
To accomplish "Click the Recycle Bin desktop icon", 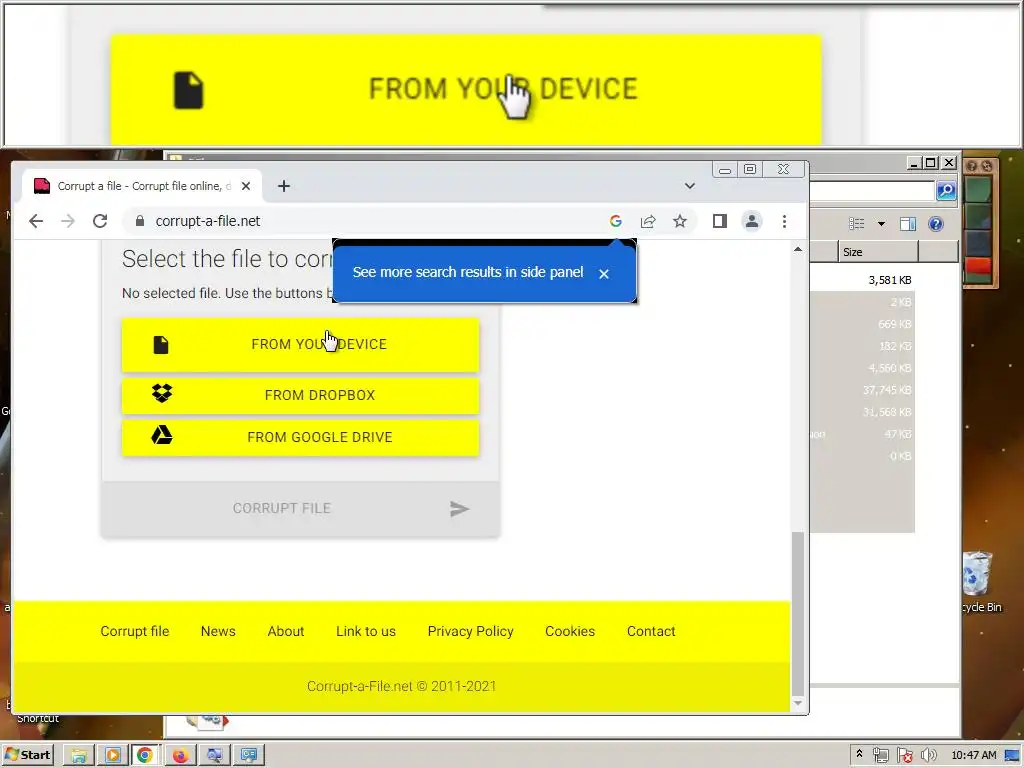I will coord(979,581).
